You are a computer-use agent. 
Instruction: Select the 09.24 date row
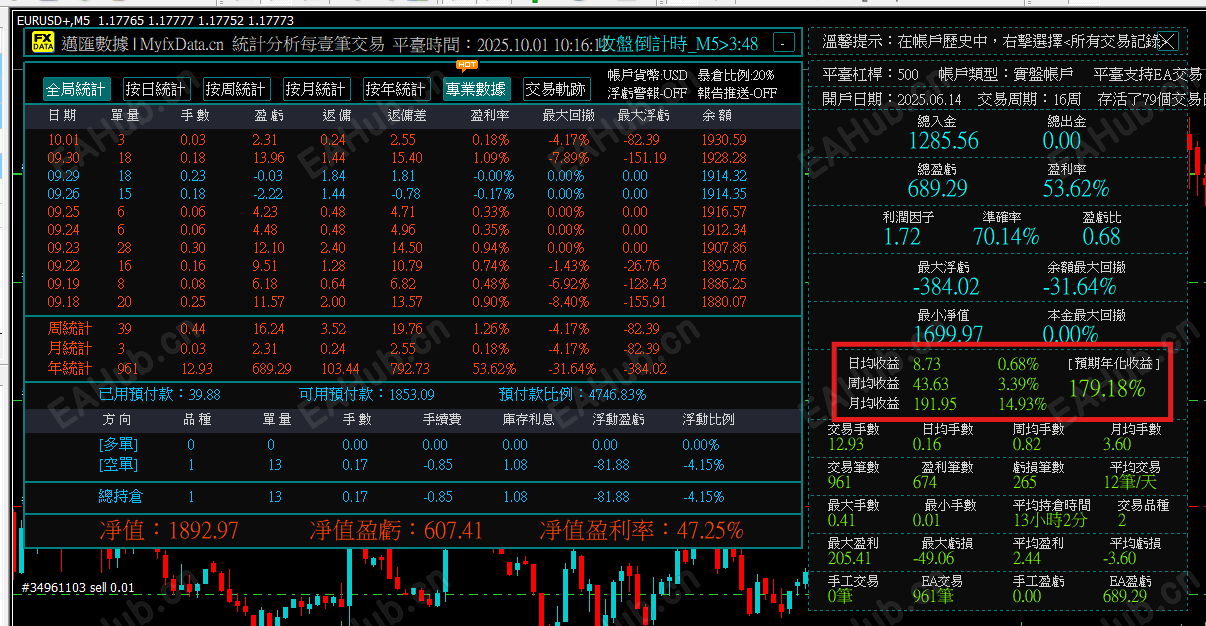[412, 230]
